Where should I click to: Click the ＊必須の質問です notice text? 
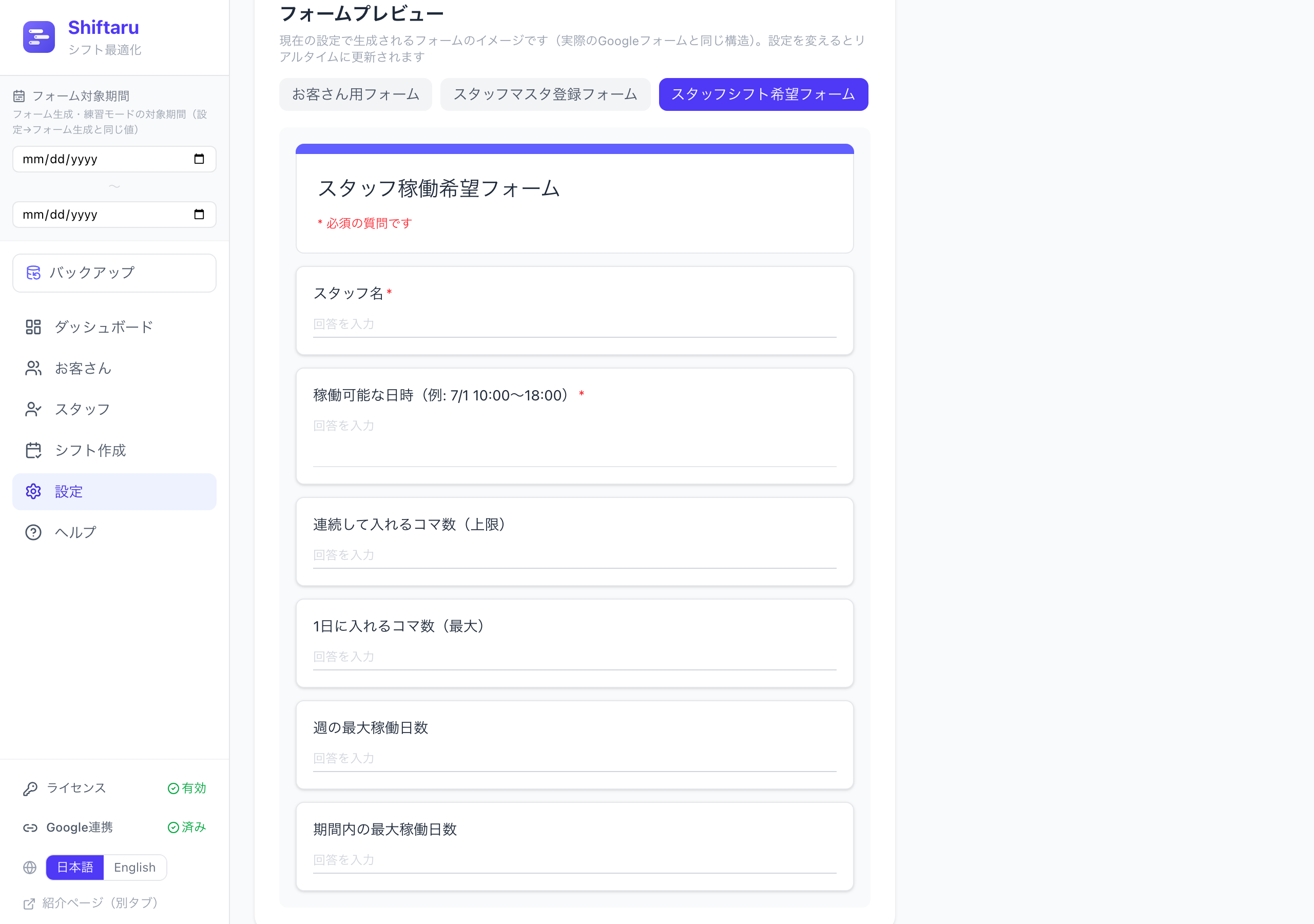pyautogui.click(x=364, y=223)
